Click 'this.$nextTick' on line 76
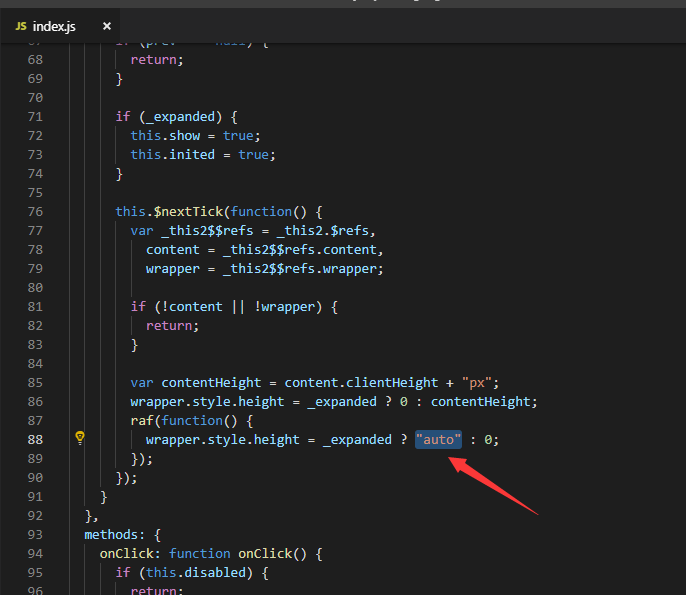This screenshot has width=686, height=595. (169, 211)
